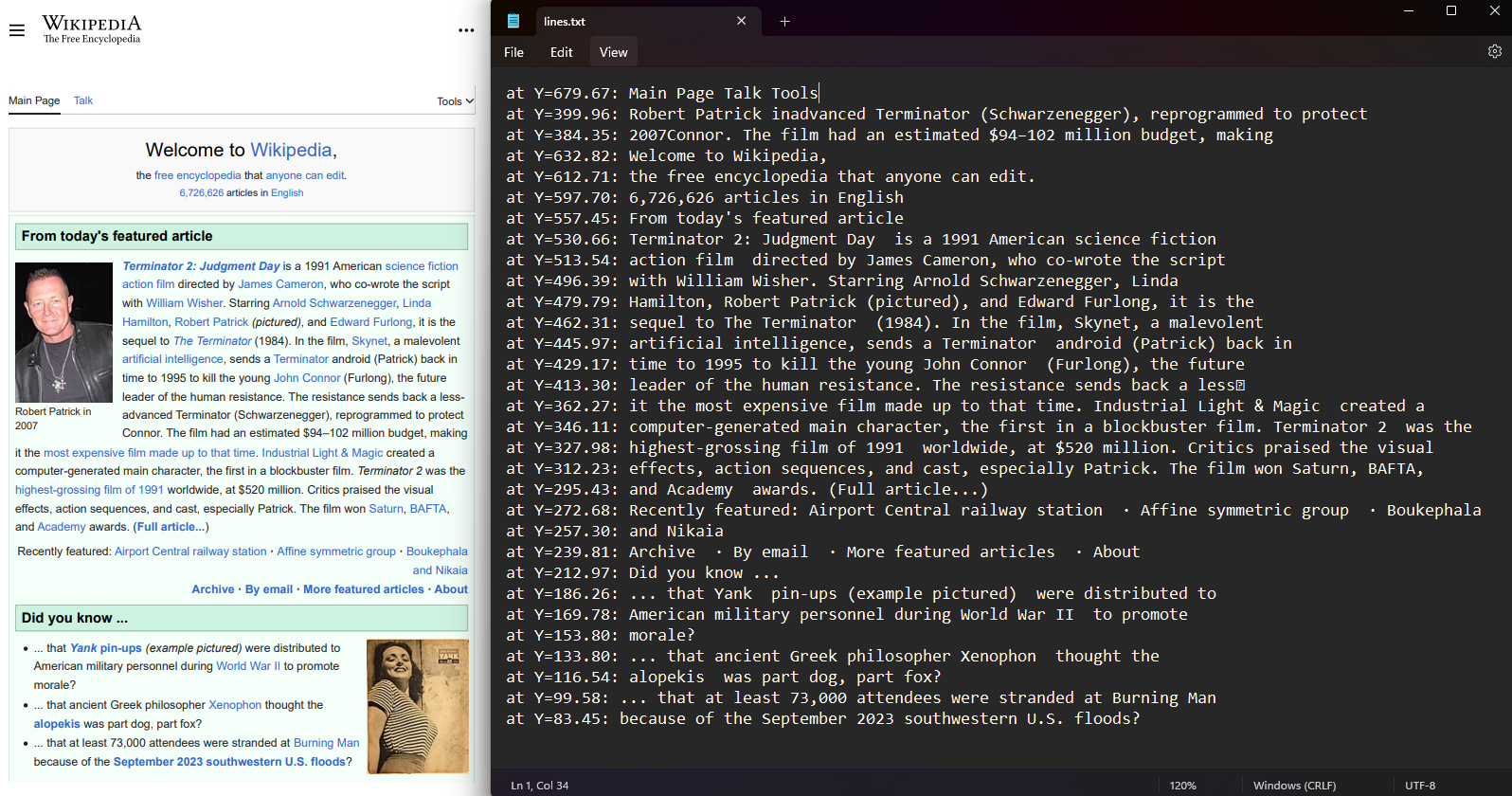This screenshot has height=796, width=1512.
Task: Click the English language link
Action: tap(287, 192)
